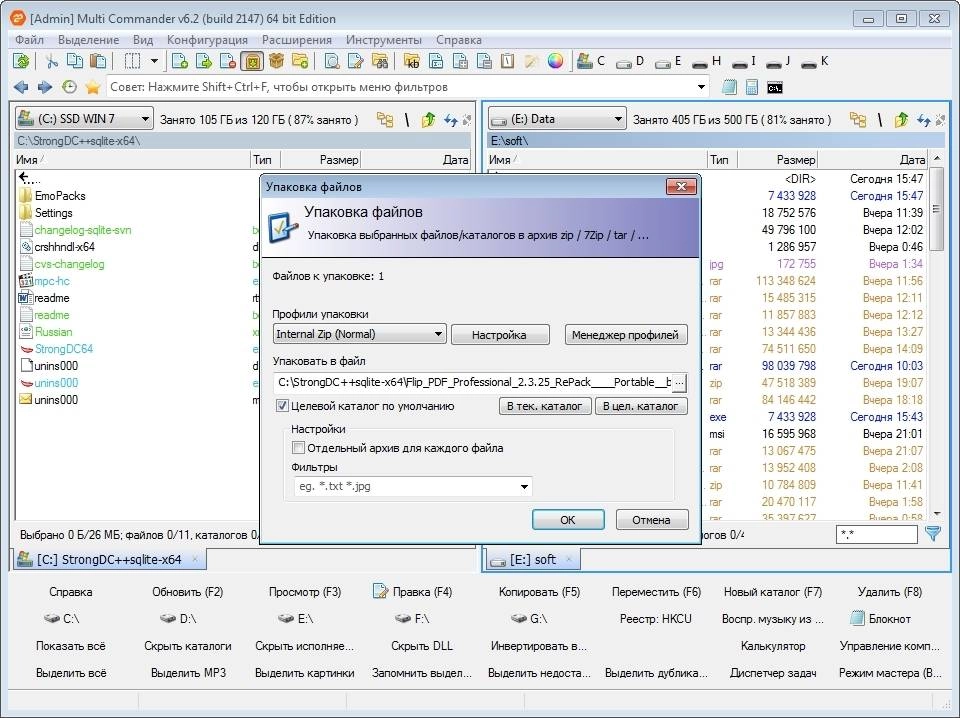Click the Paste clipboard icon

[x=98, y=61]
